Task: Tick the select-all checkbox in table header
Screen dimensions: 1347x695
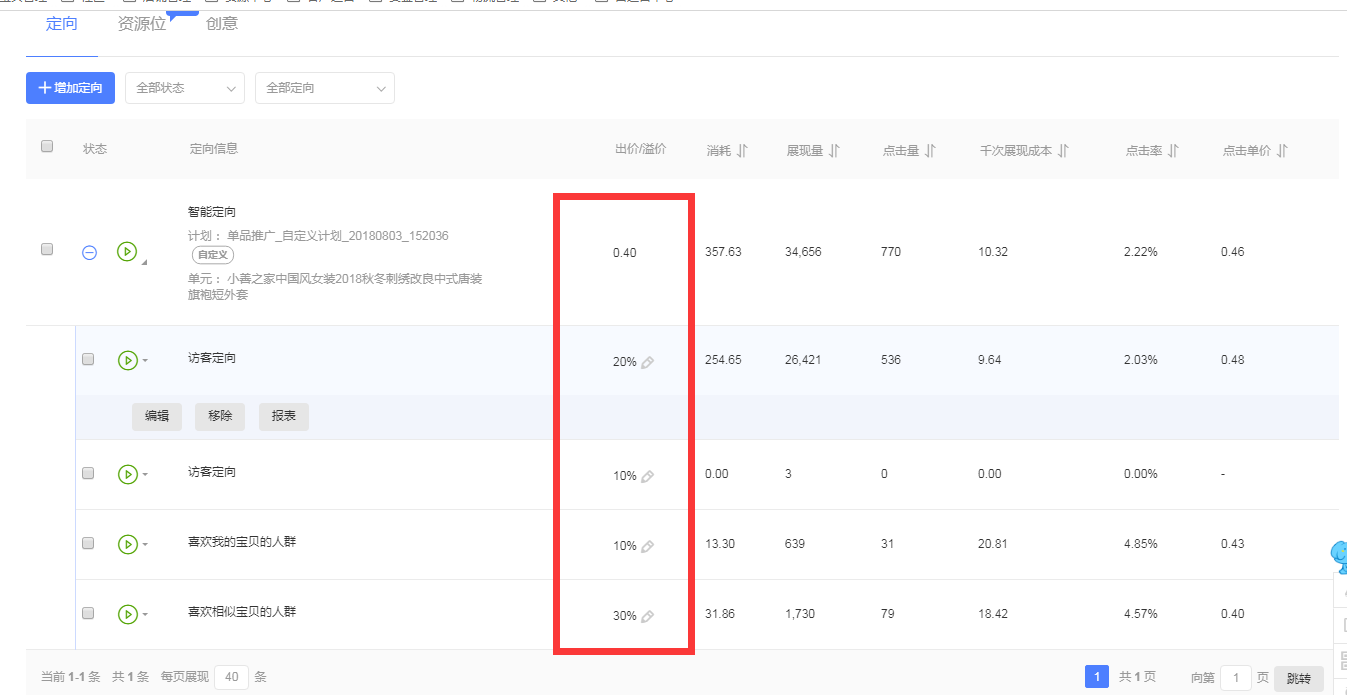Action: 47,146
